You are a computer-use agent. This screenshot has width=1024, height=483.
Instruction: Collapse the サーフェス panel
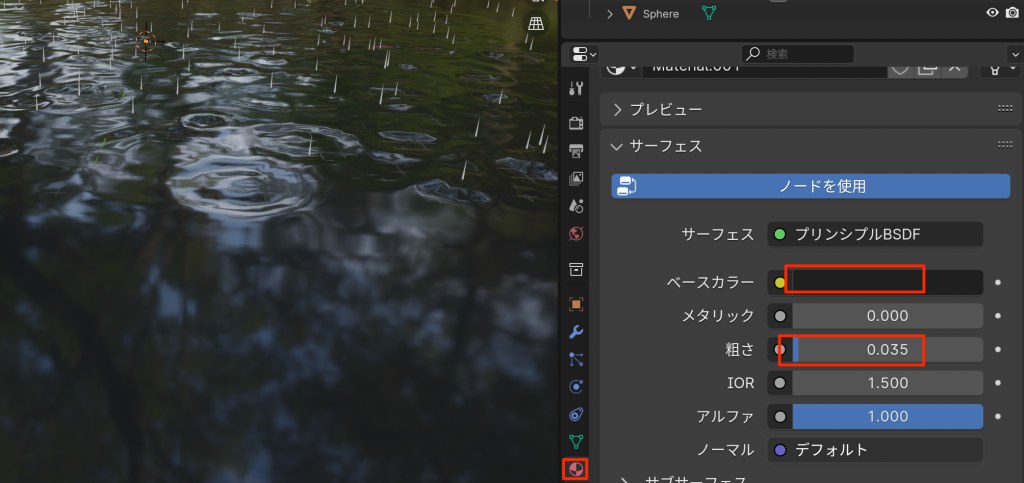click(617, 146)
